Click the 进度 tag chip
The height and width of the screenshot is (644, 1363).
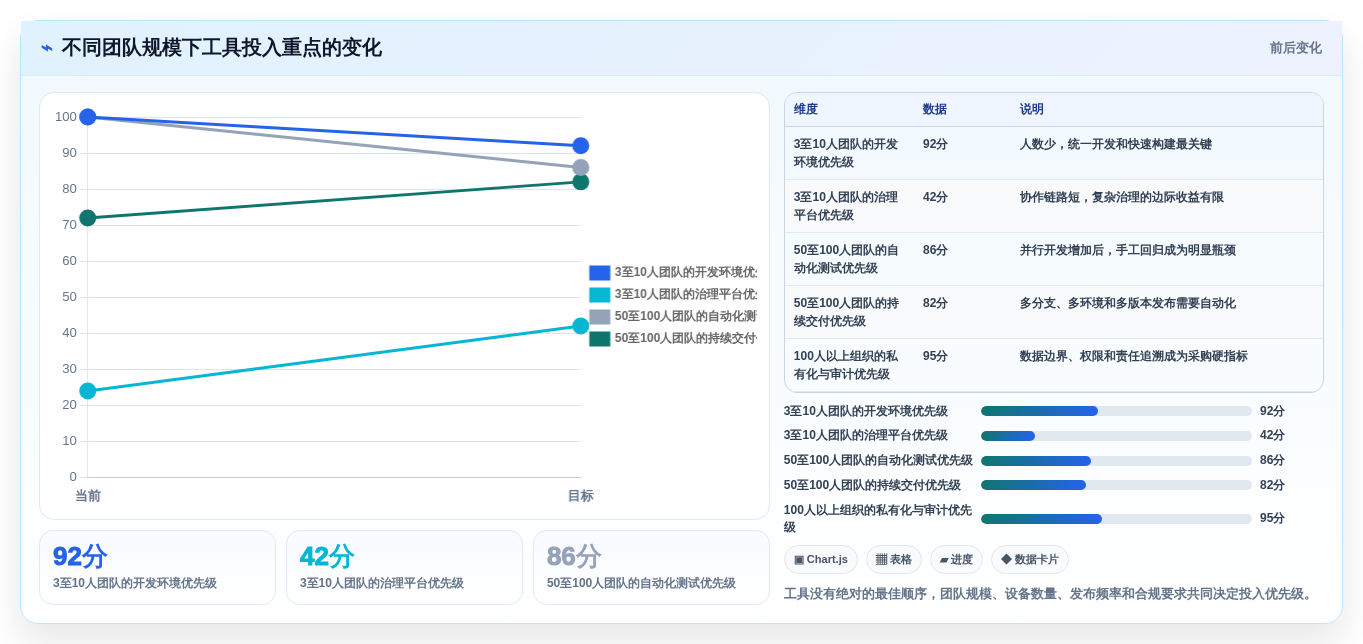(956, 560)
